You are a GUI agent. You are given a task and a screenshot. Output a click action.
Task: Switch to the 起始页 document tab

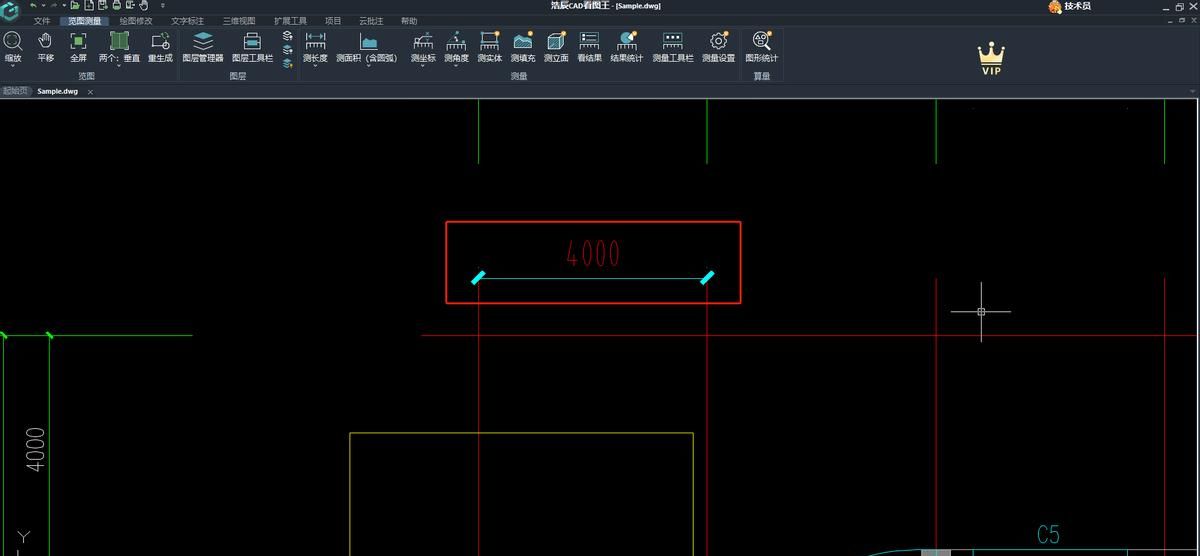coord(15,91)
